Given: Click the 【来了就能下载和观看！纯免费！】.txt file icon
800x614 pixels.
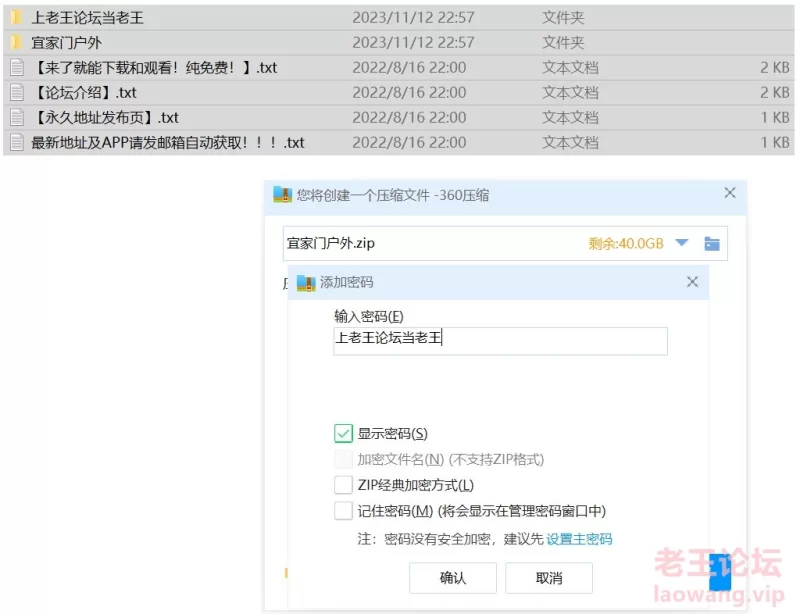Looking at the screenshot, I should coord(17,67).
